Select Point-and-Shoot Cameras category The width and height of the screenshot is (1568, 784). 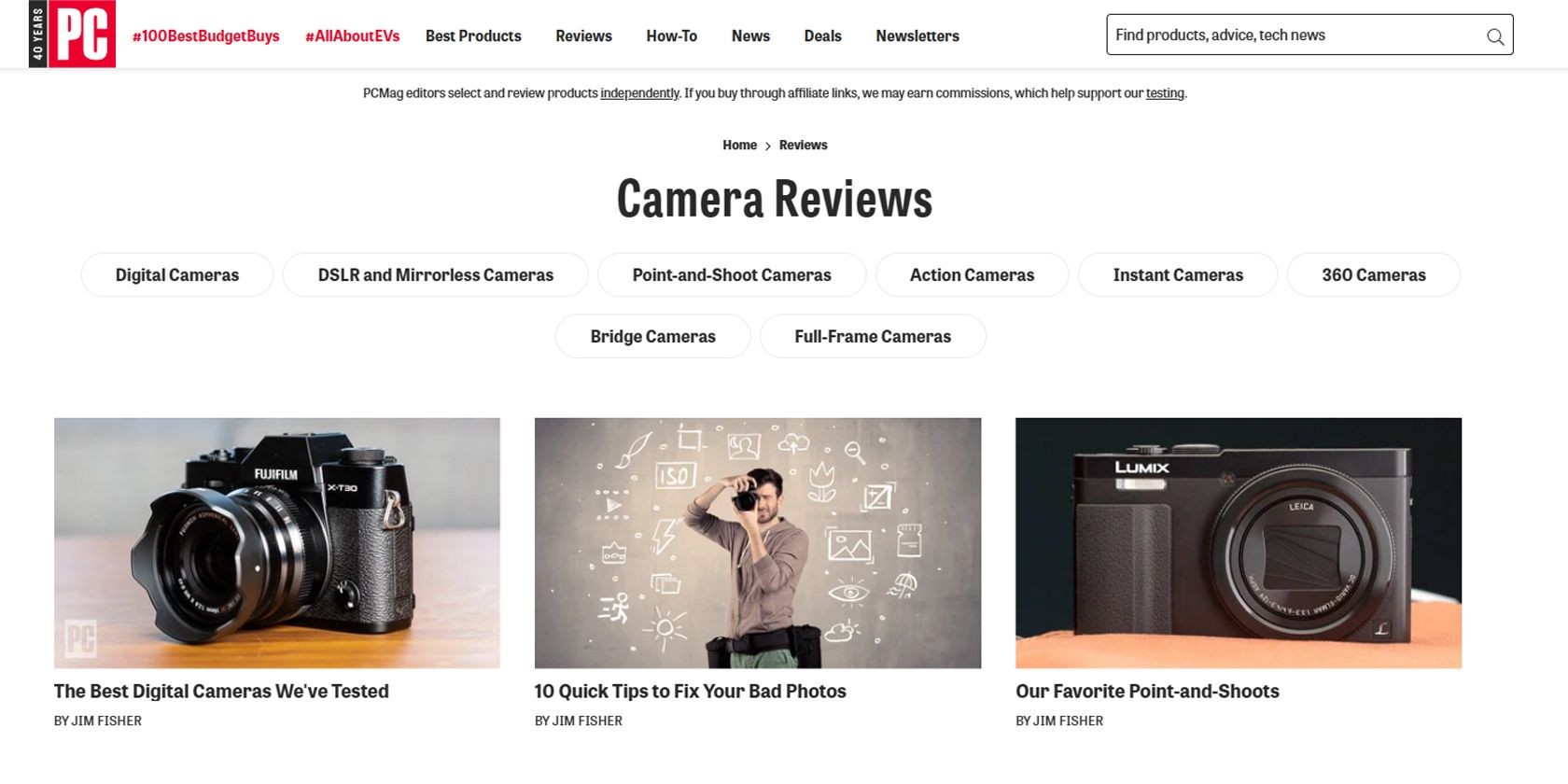[x=732, y=274]
